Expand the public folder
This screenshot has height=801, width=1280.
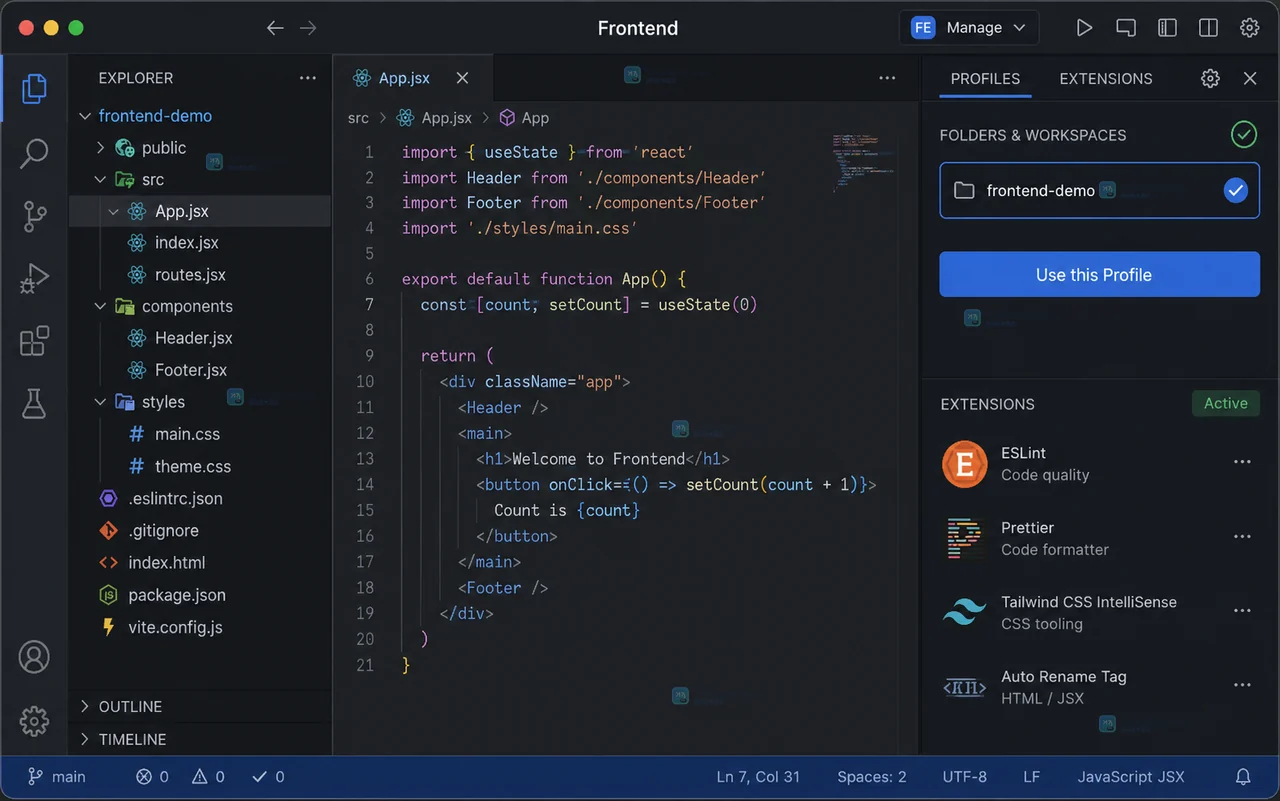[100, 148]
